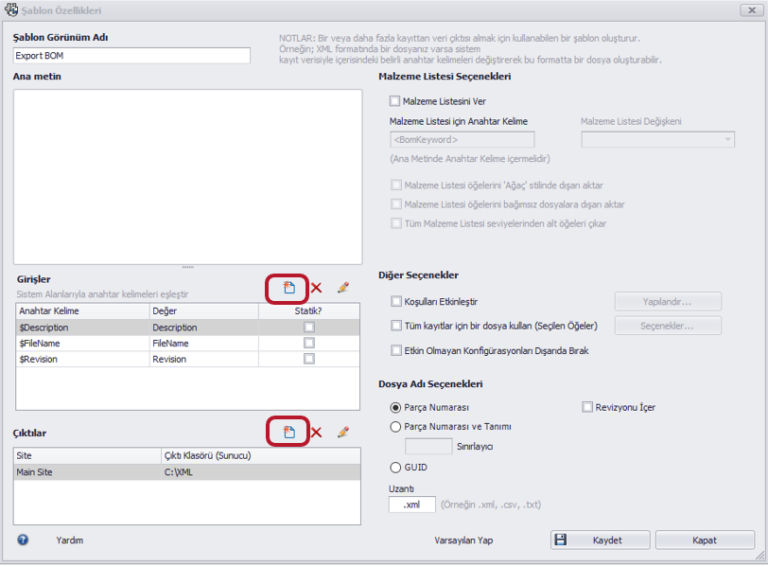Edit selected entry with Girişler pencil icon
Screen dimensions: 768x567
coord(343,288)
